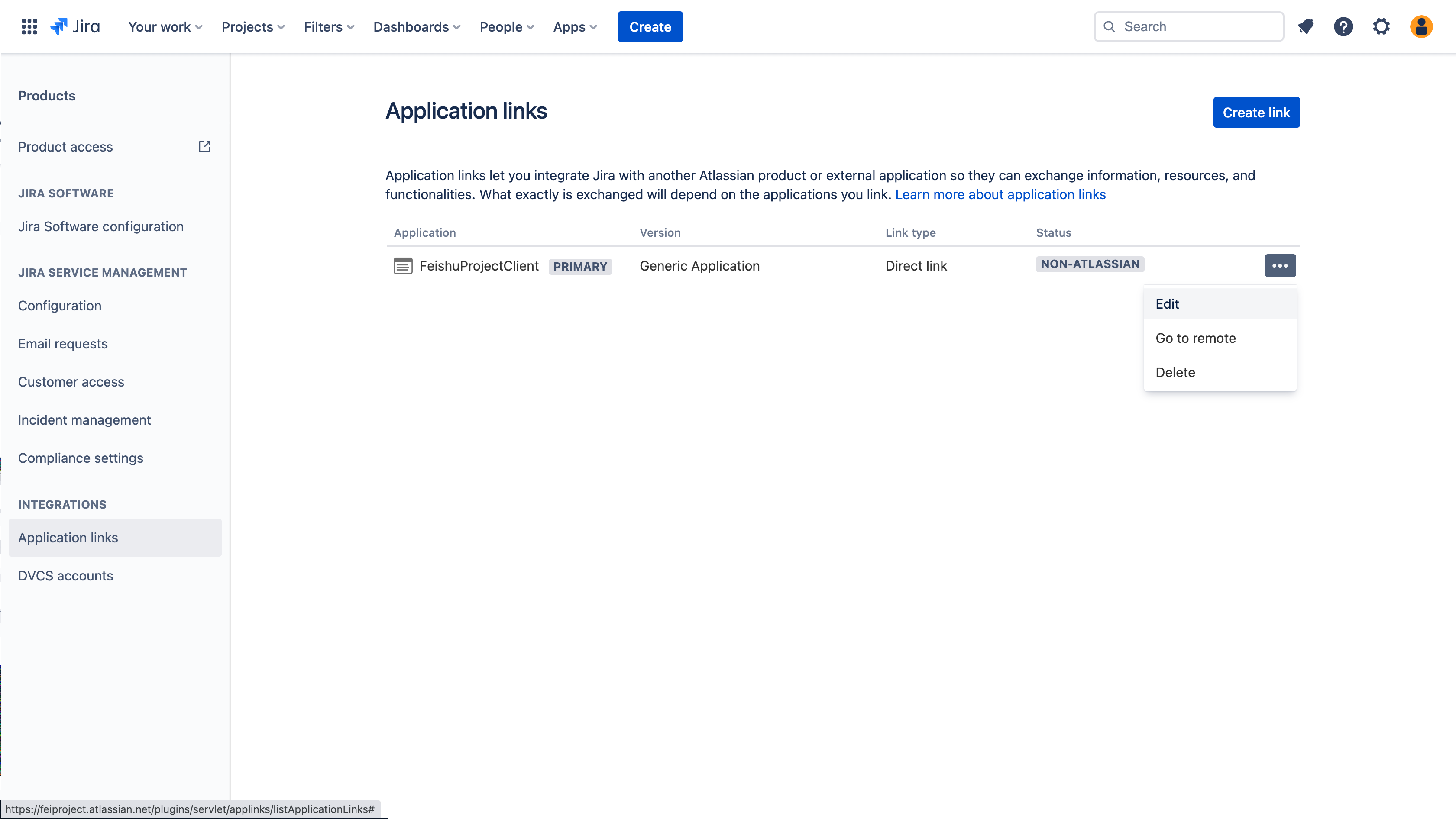
Task: Open Learn more about application links
Action: click(1000, 194)
